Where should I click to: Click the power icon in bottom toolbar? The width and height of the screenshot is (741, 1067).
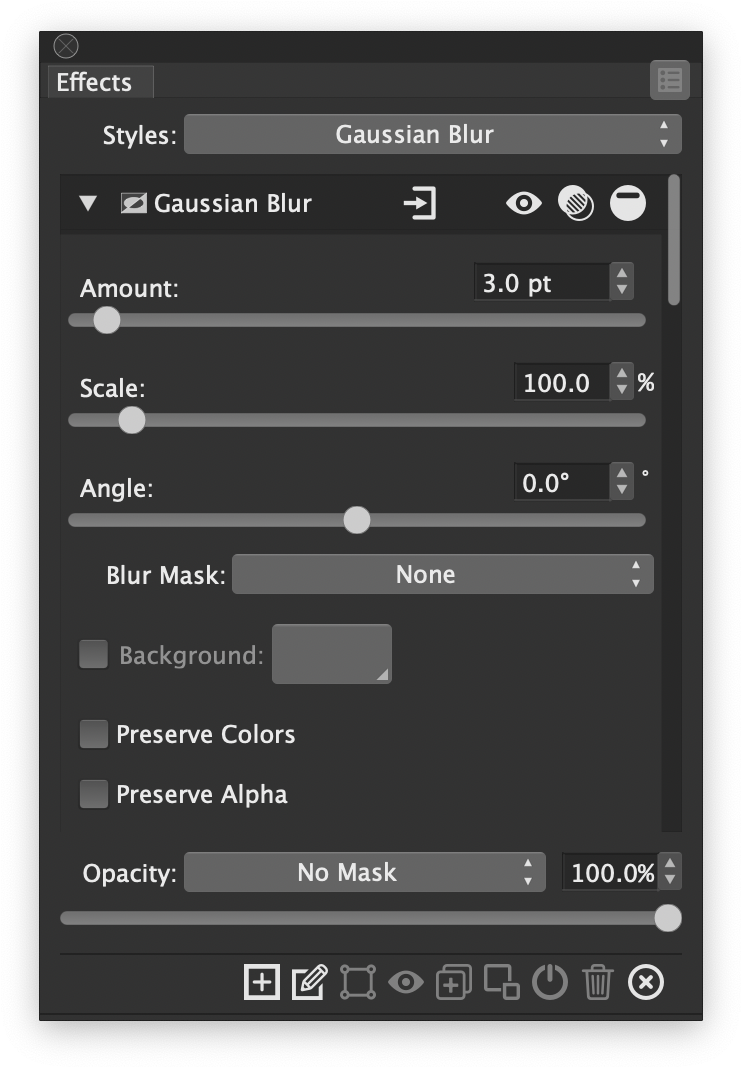tap(549, 982)
